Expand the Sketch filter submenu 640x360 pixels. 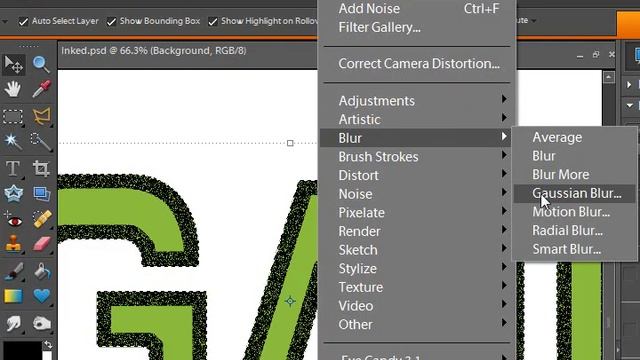(x=417, y=250)
